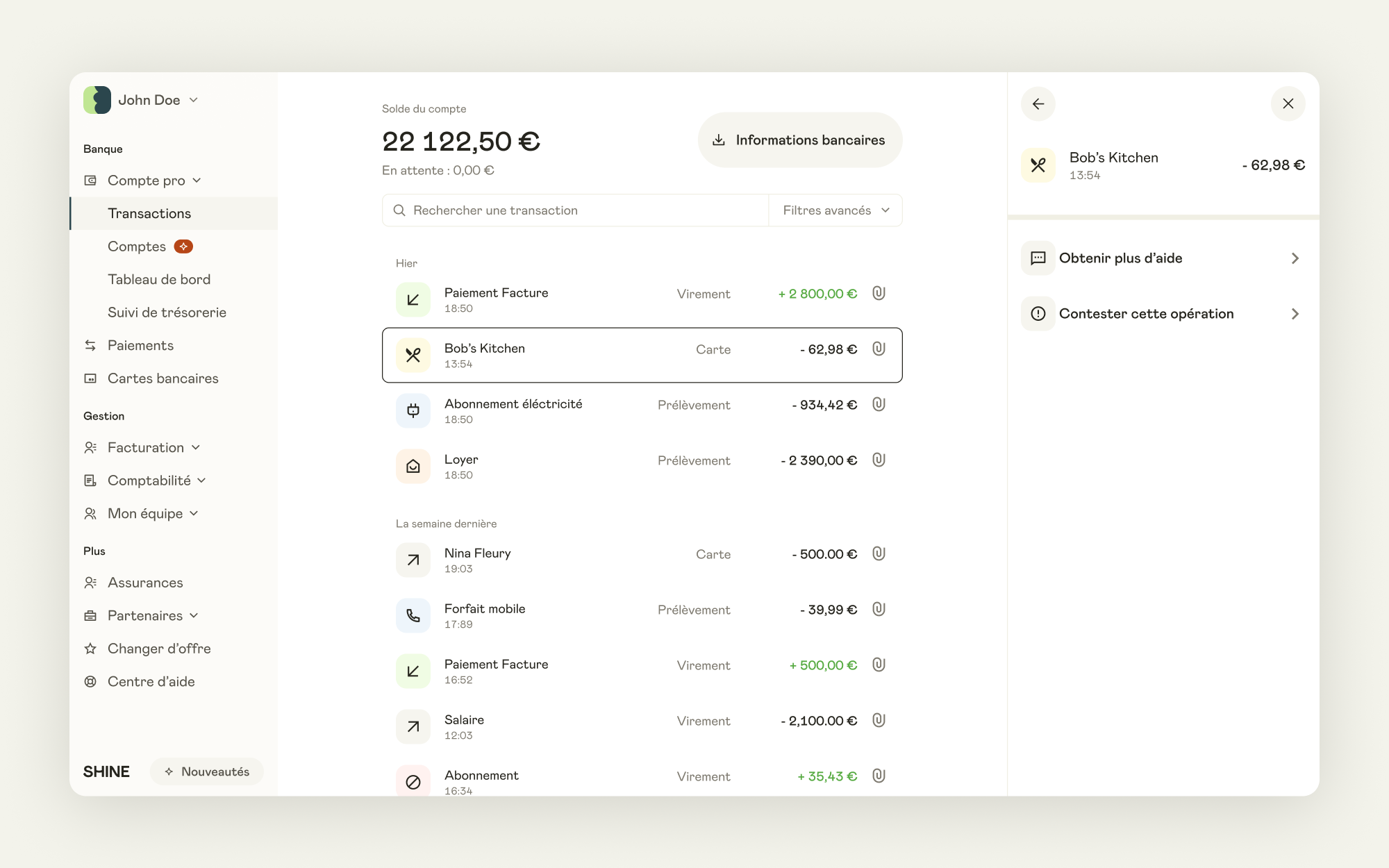Viewport: 1389px width, 868px height.
Task: Select Suivi de trésorerie menu item
Action: pyautogui.click(x=167, y=312)
